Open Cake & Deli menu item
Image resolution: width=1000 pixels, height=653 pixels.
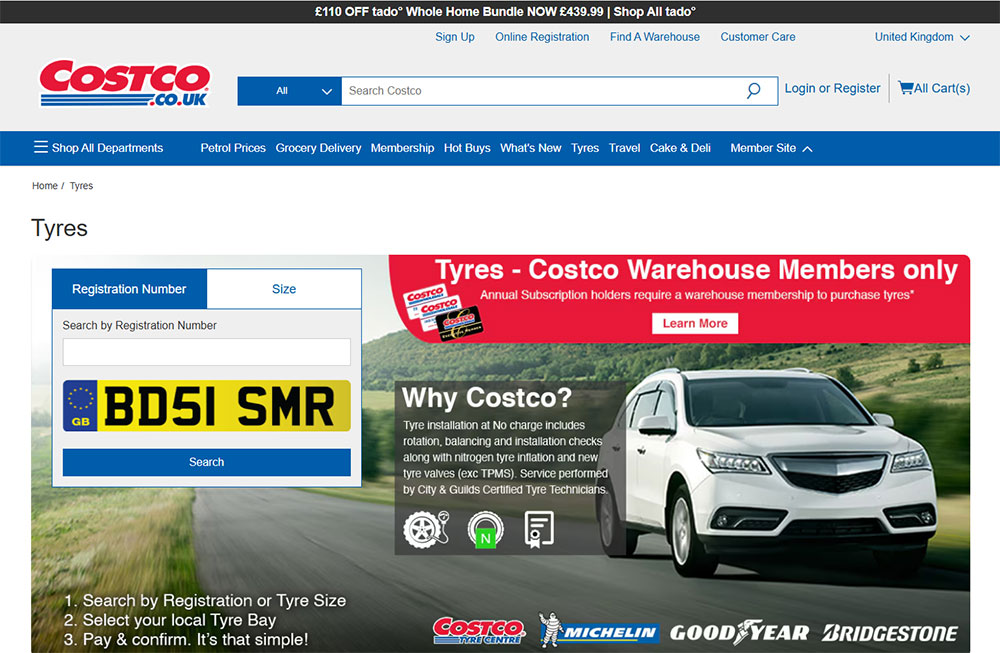(x=680, y=148)
